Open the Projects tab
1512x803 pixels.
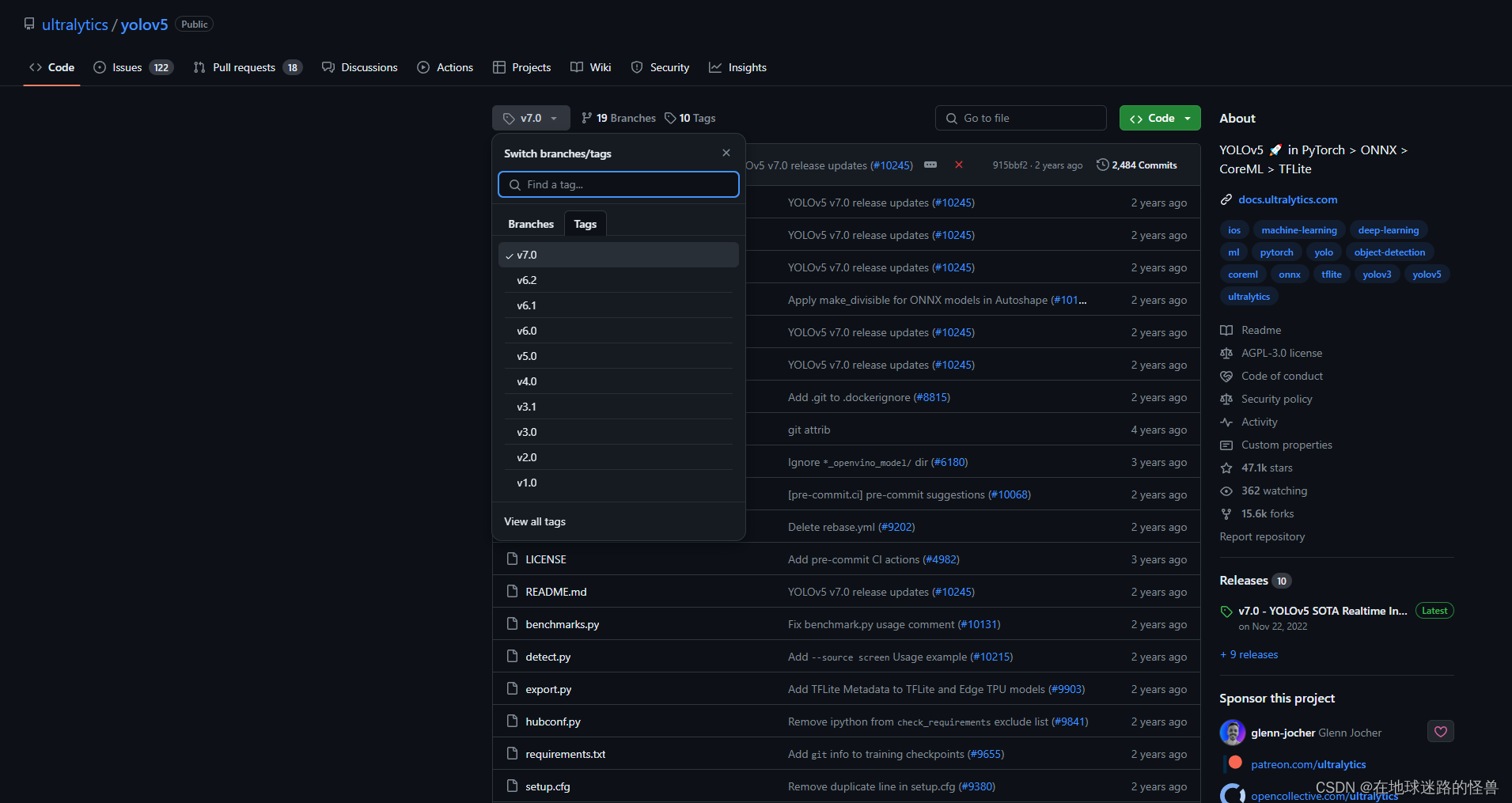point(522,67)
